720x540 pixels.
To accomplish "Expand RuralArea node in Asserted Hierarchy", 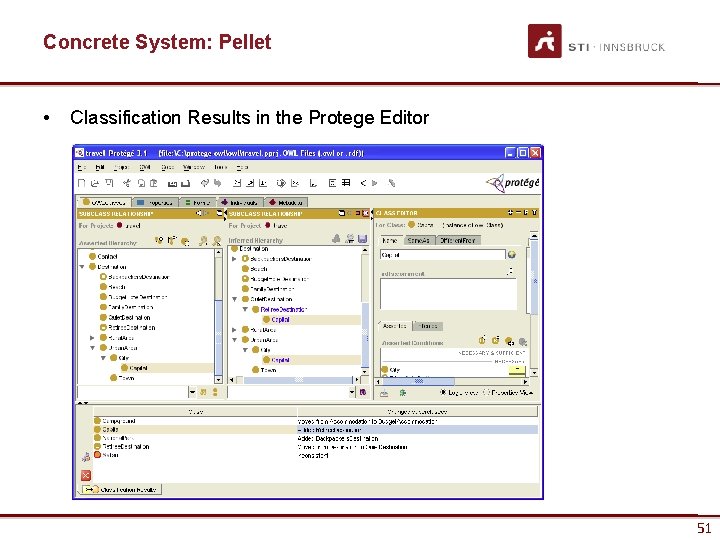I will 92,338.
